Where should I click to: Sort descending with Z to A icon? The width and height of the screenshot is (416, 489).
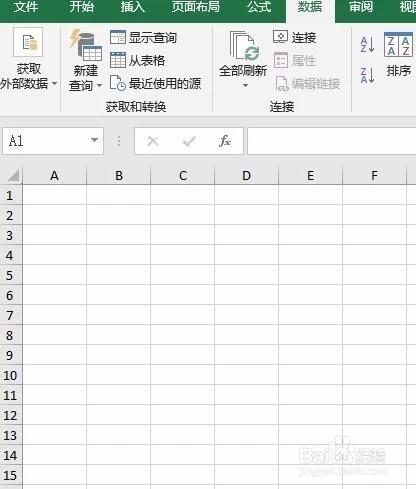pos(367,75)
